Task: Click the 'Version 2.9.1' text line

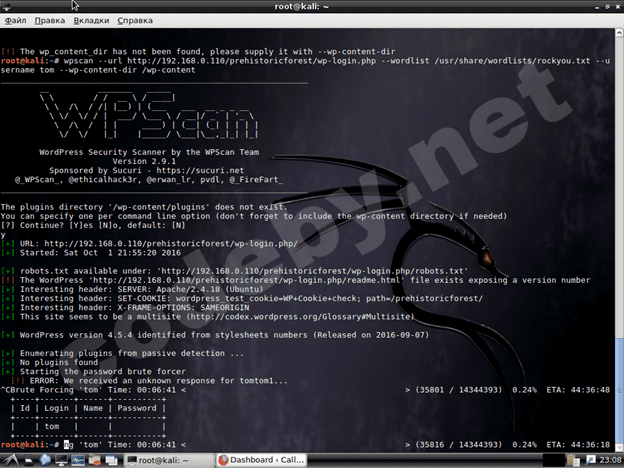Action: [x=144, y=161]
